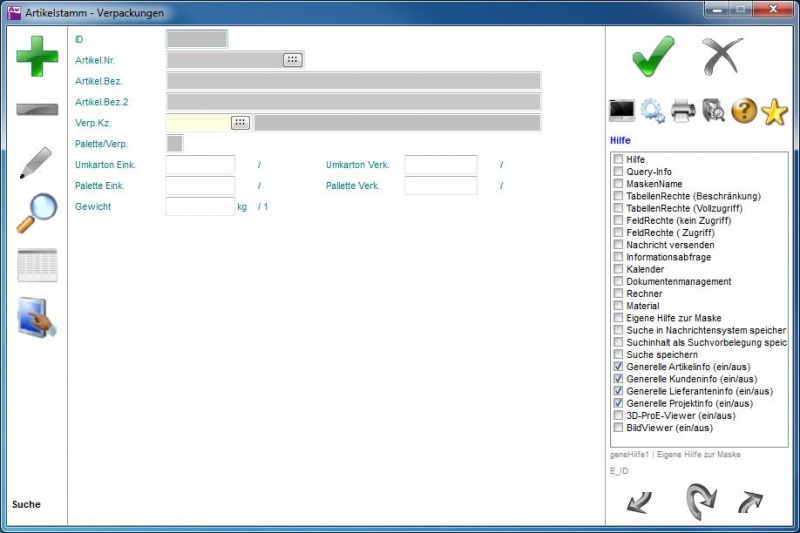The width and height of the screenshot is (800, 533).
Task: Click the Umkarton Eink. input field
Action: tap(200, 165)
